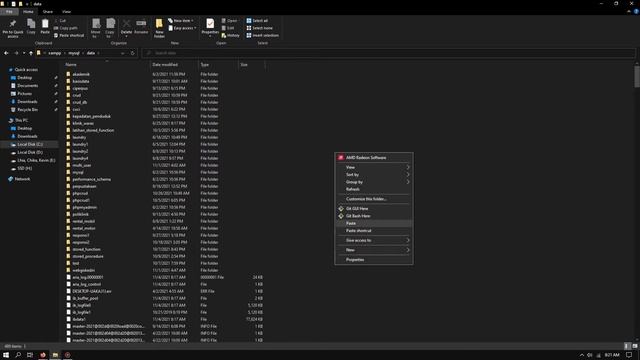Expand New submenu in context menu
The image size is (640, 360).
point(373,250)
